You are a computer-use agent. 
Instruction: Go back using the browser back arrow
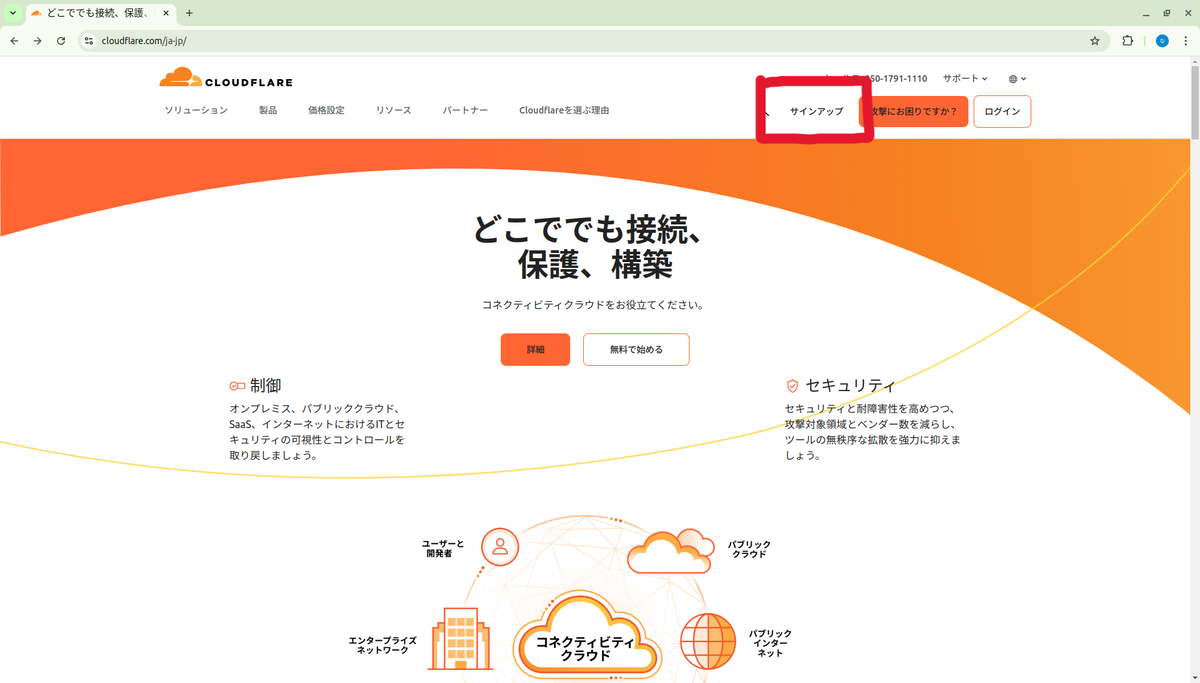tap(14, 41)
